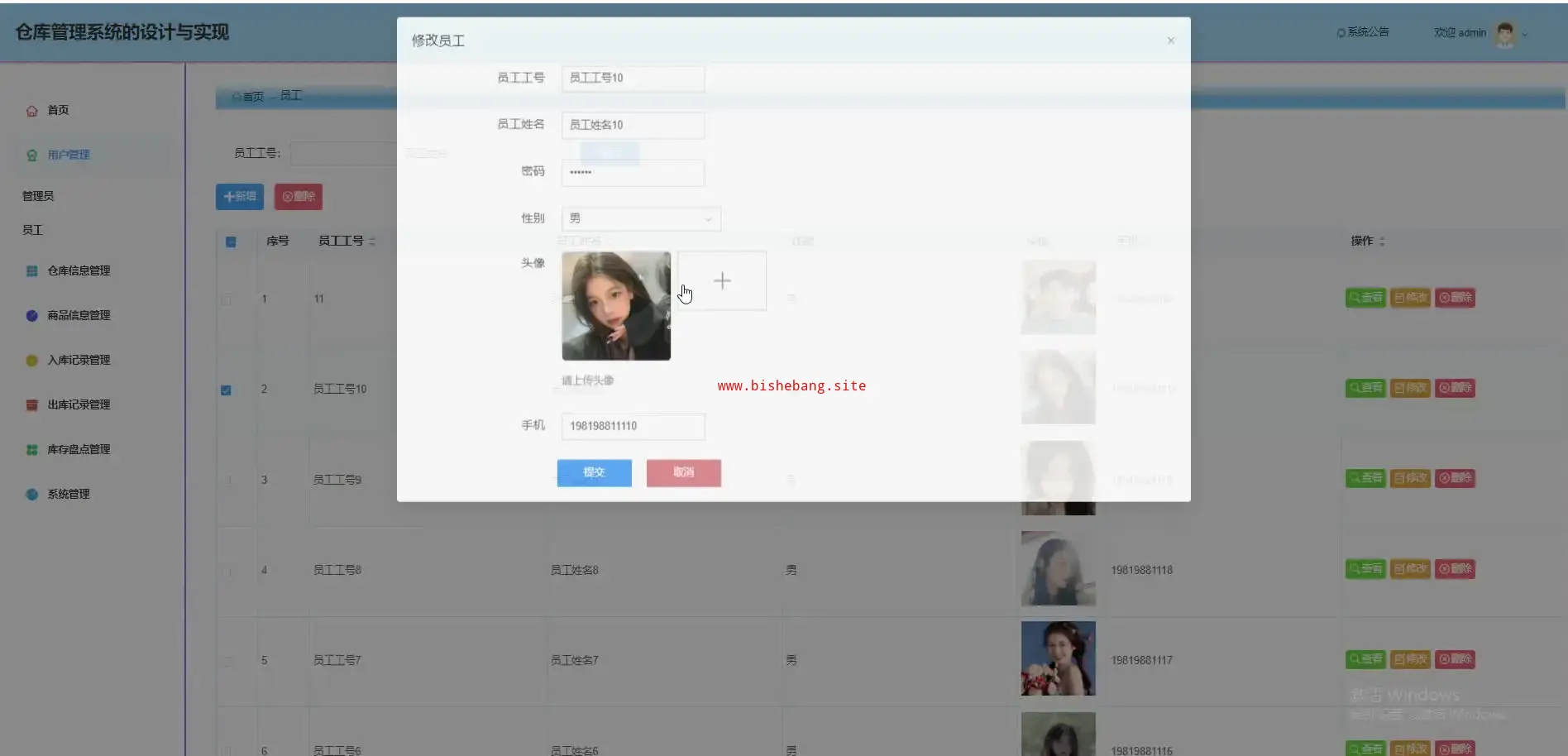Click the 员工工号 field in dialog
This screenshot has height=756, width=1568.
point(633,79)
